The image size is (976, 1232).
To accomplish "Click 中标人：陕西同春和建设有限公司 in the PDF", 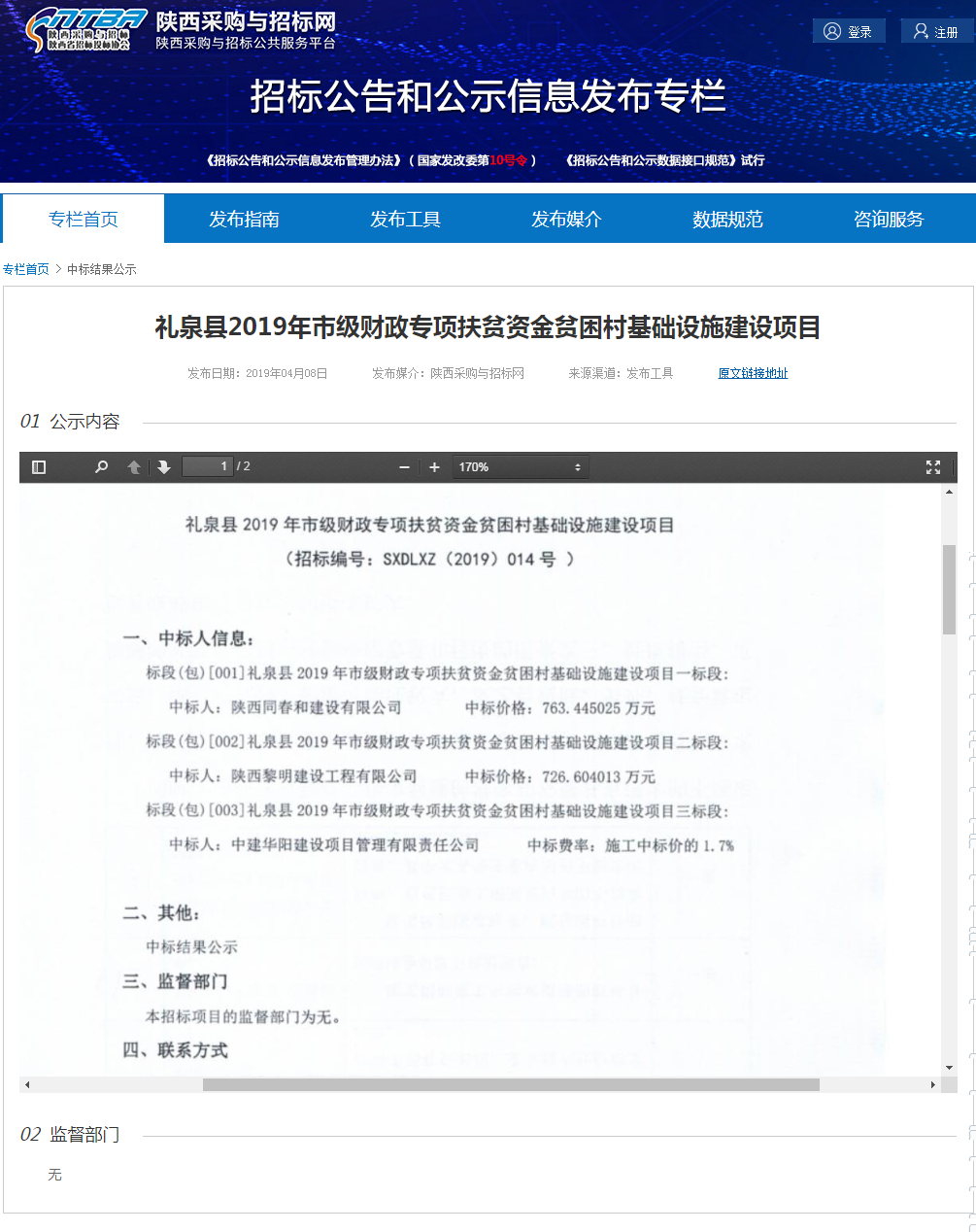I will (286, 707).
